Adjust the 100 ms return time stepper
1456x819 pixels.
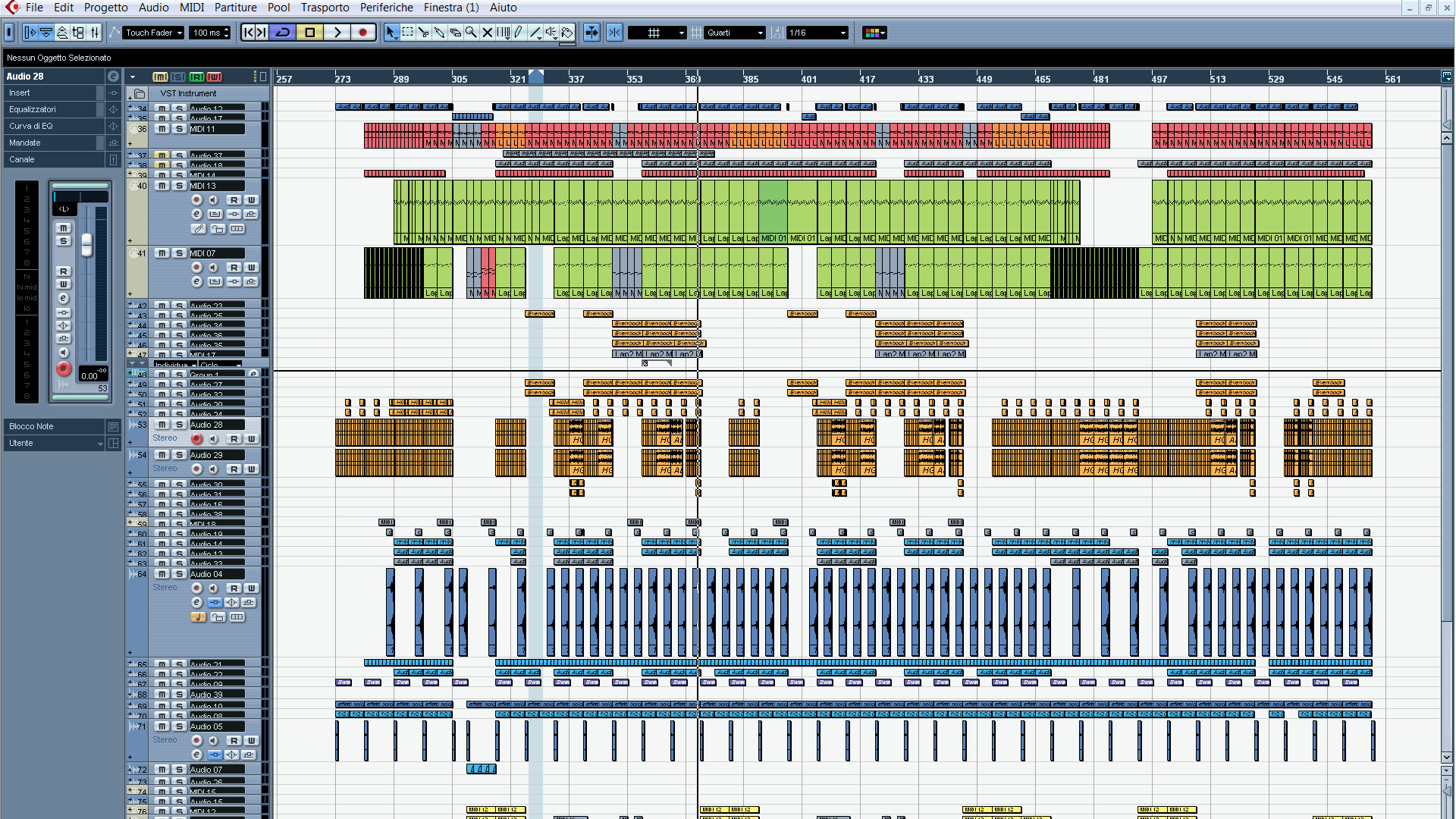226,33
